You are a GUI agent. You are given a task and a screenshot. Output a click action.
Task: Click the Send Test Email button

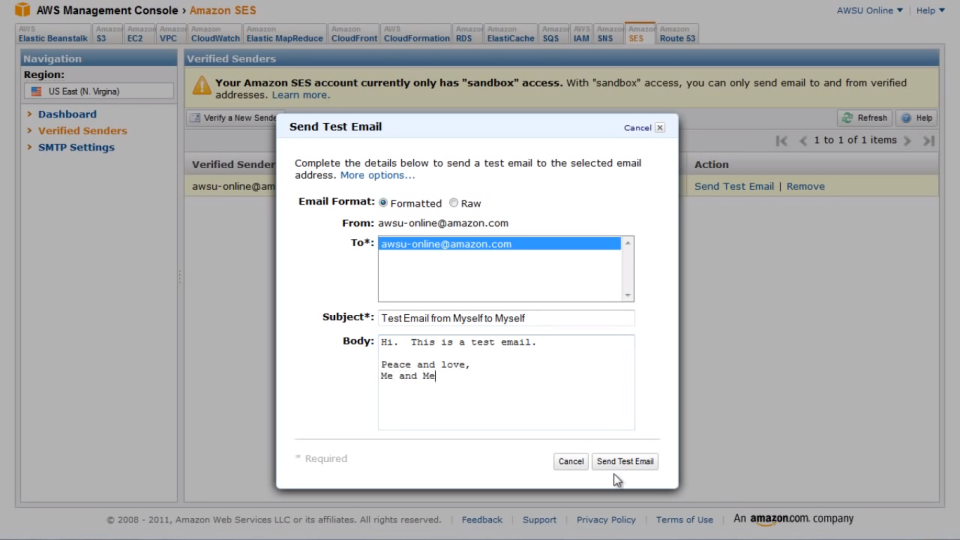point(625,461)
